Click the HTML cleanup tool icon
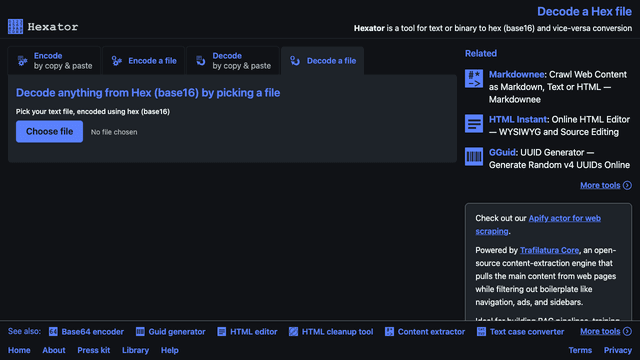Image resolution: width=640 pixels, height=360 pixels. (293, 332)
